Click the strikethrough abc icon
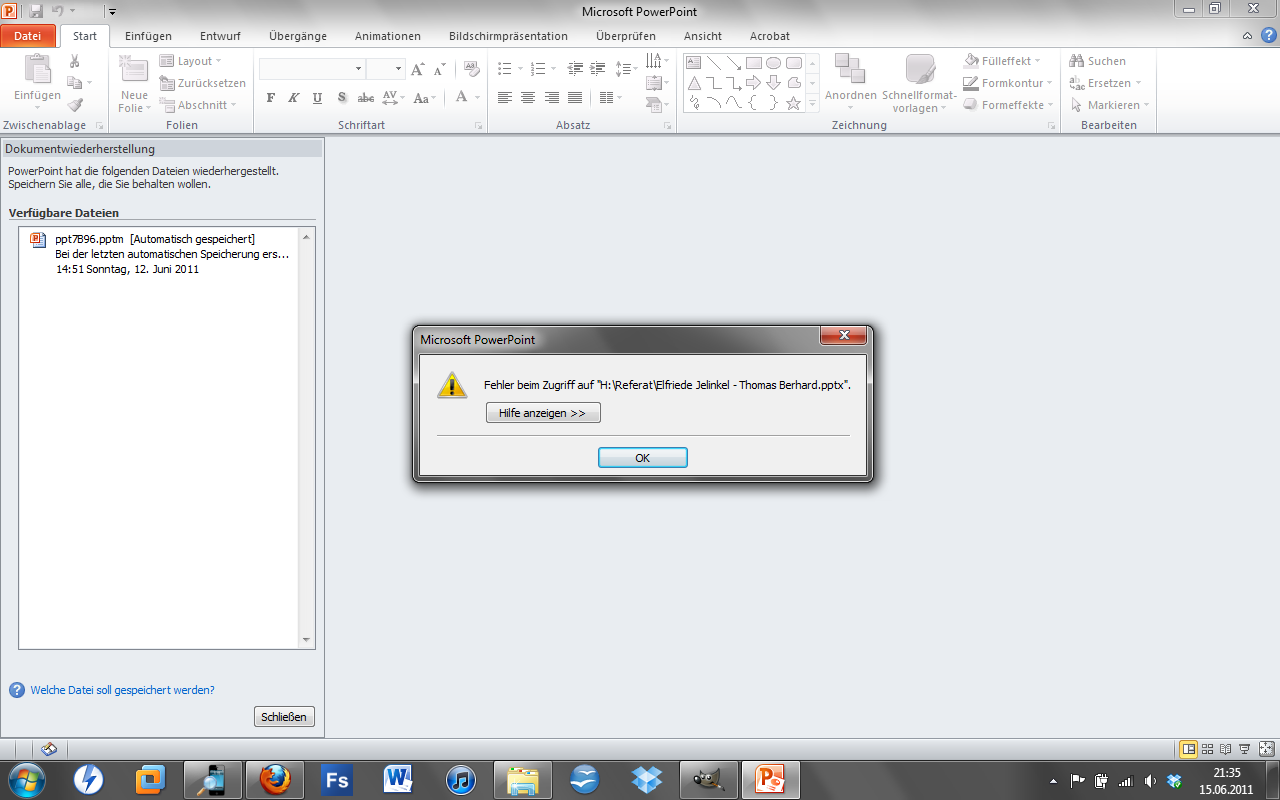 point(366,98)
